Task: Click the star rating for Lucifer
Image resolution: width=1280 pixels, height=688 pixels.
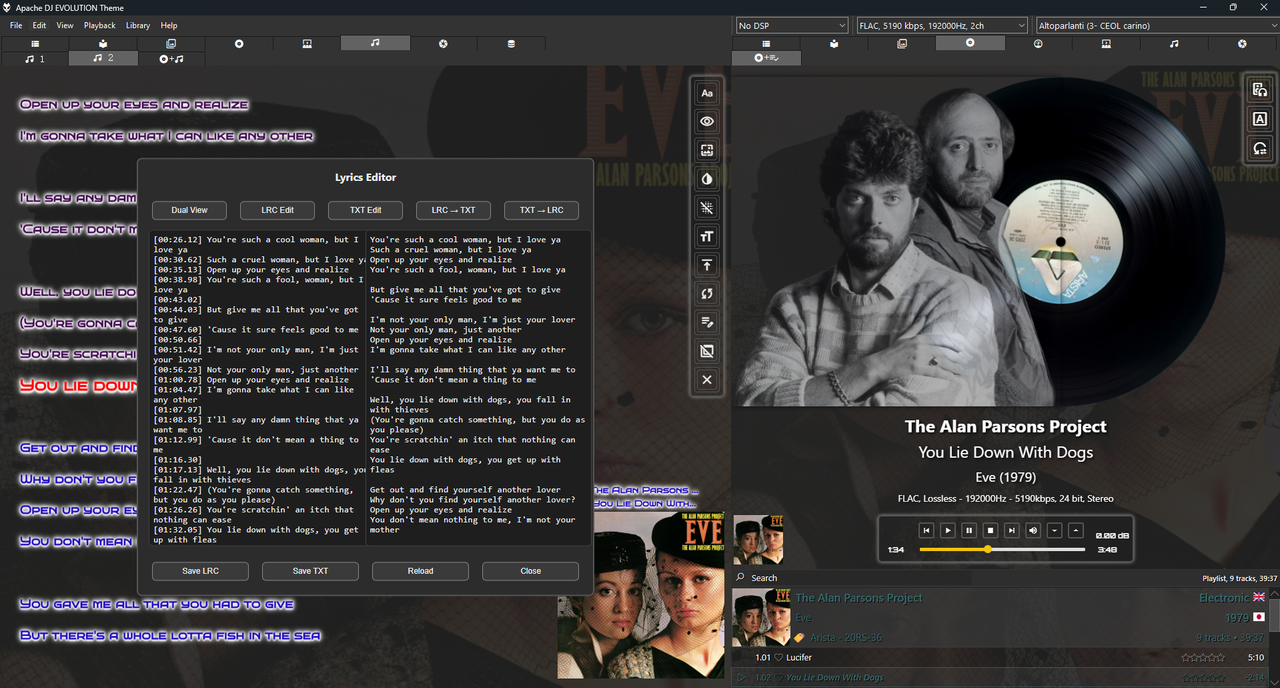Action: [1203, 657]
